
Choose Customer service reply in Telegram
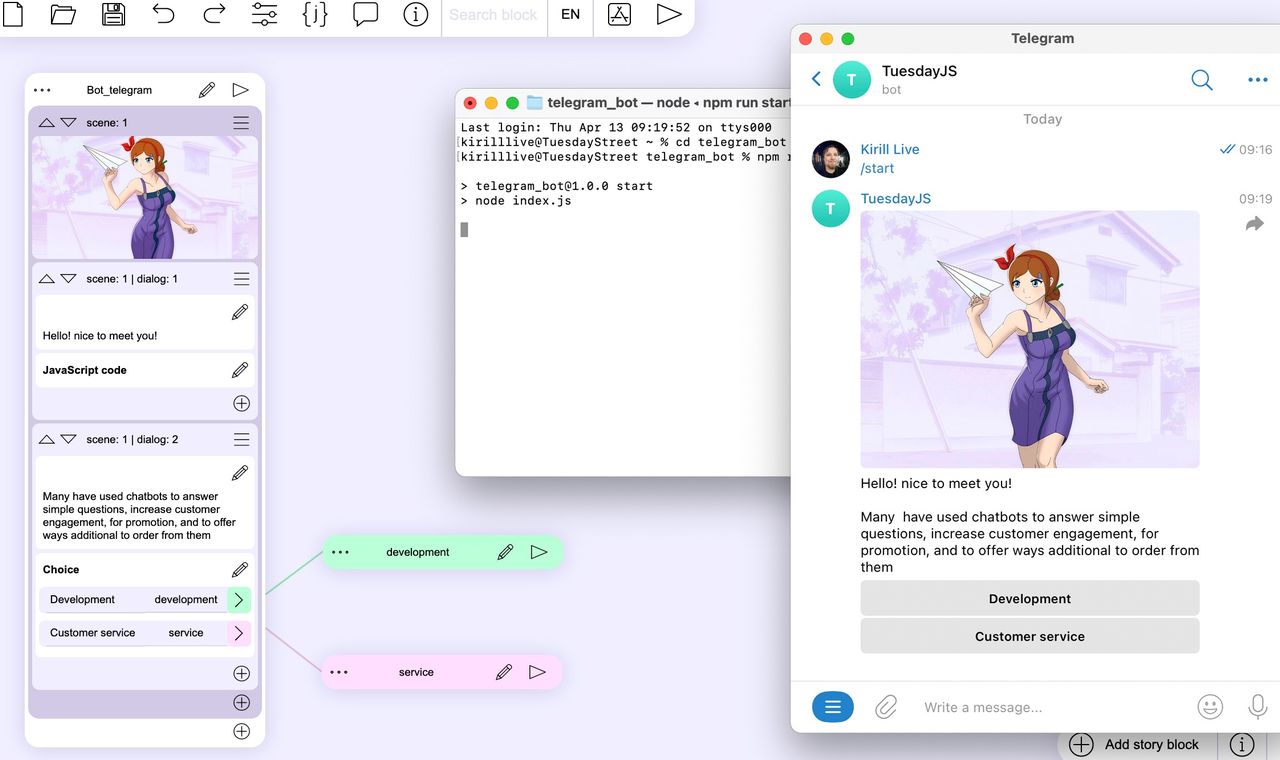tap(1030, 636)
